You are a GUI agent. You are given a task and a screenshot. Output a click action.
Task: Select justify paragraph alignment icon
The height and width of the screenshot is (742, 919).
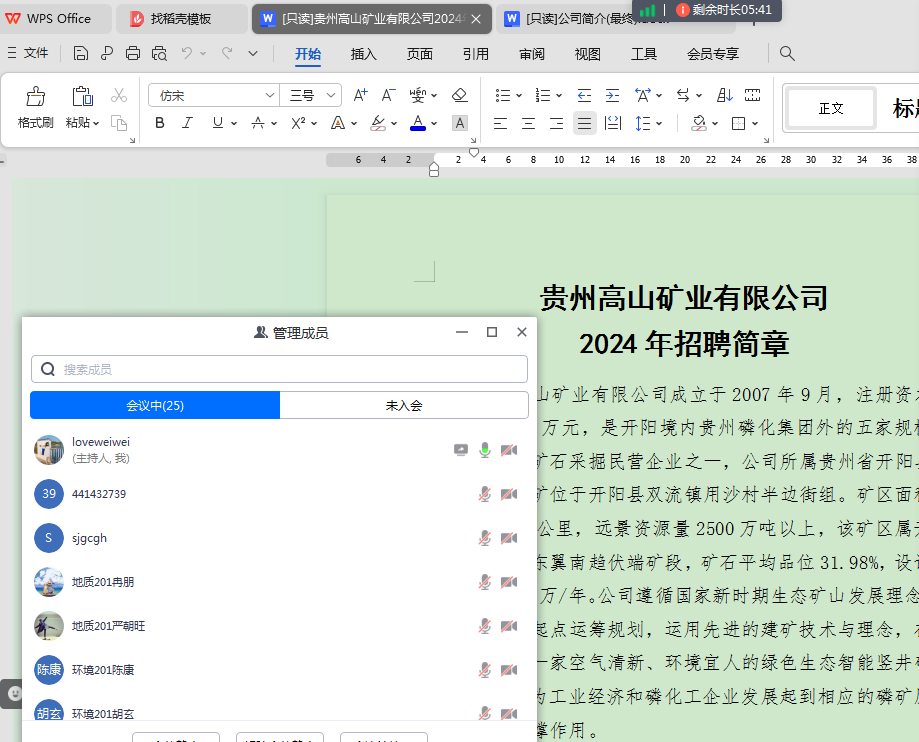pos(584,123)
